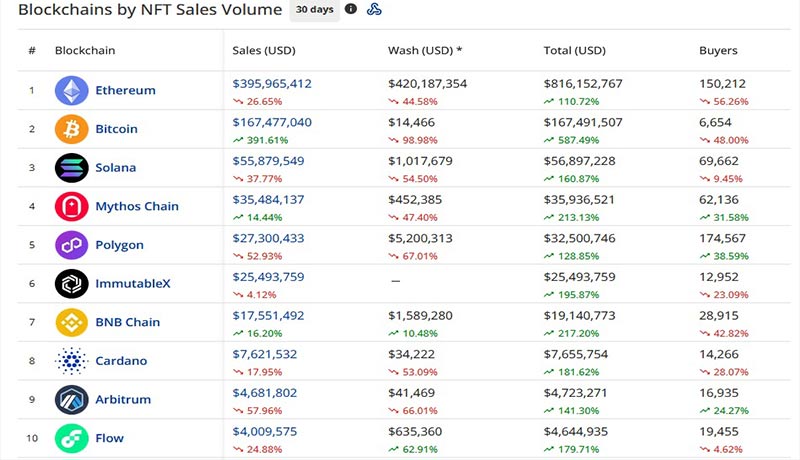Open the Arbitrum blockchain link

coord(123,400)
